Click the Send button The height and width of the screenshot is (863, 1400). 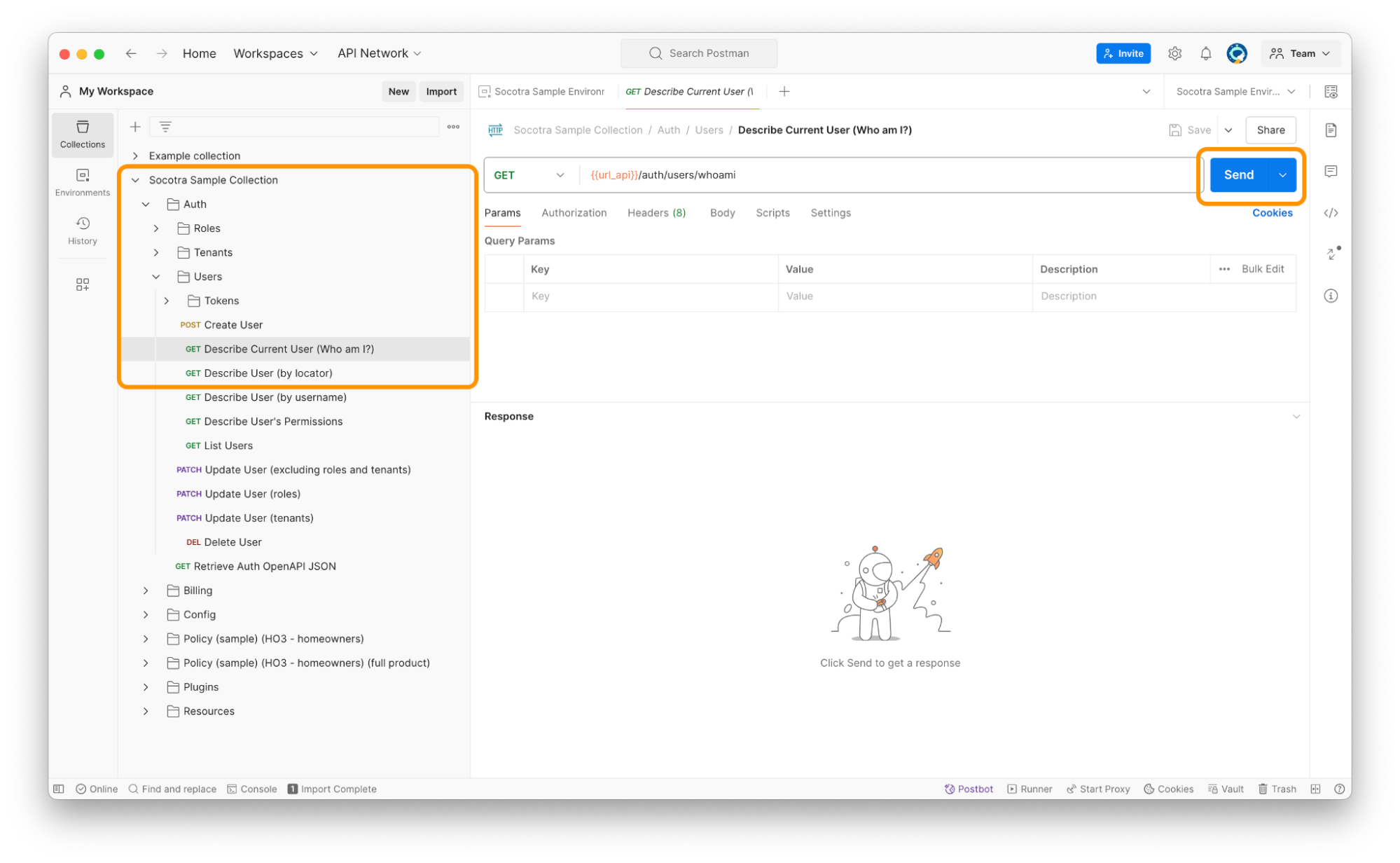[x=1238, y=175]
